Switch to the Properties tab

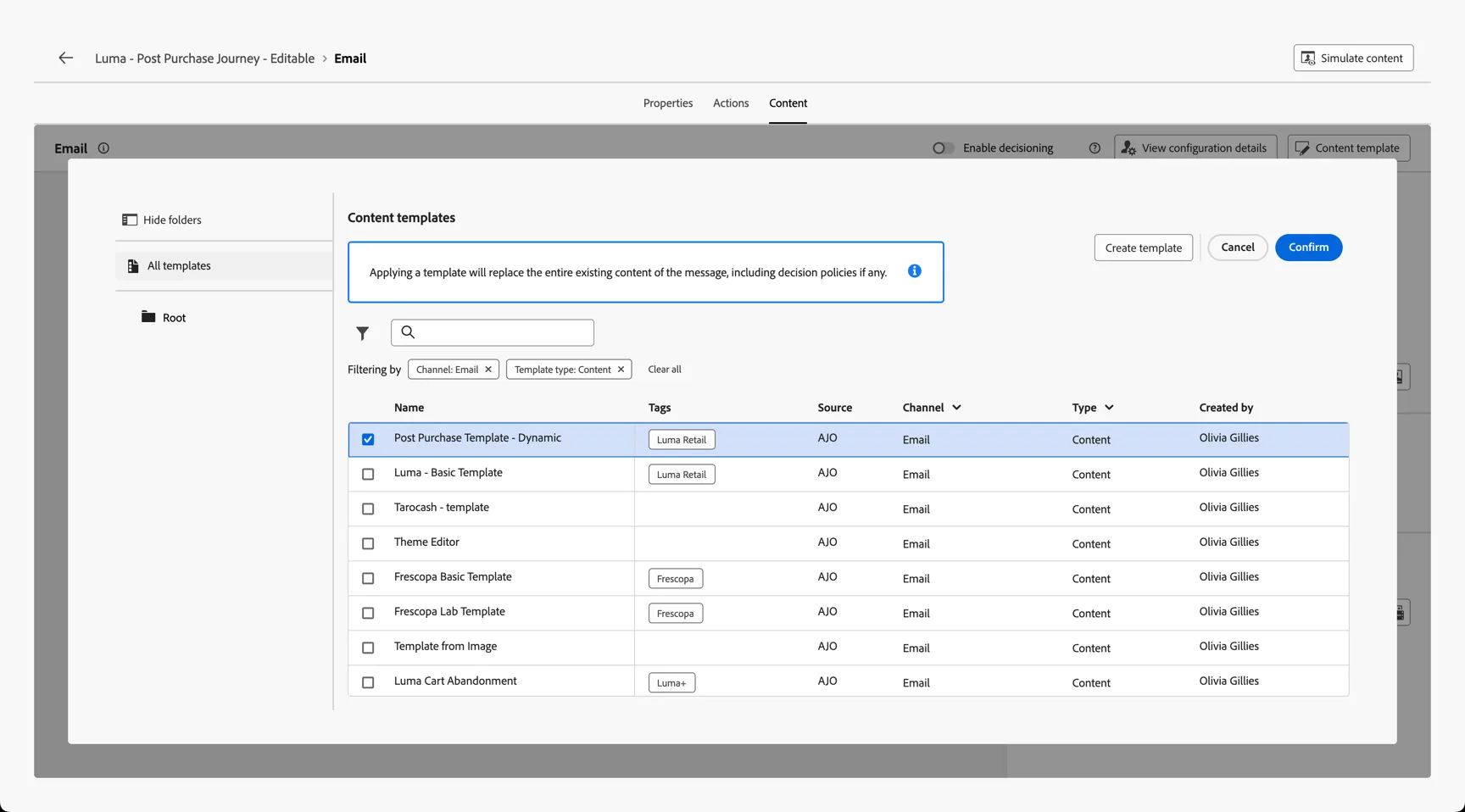pos(668,103)
